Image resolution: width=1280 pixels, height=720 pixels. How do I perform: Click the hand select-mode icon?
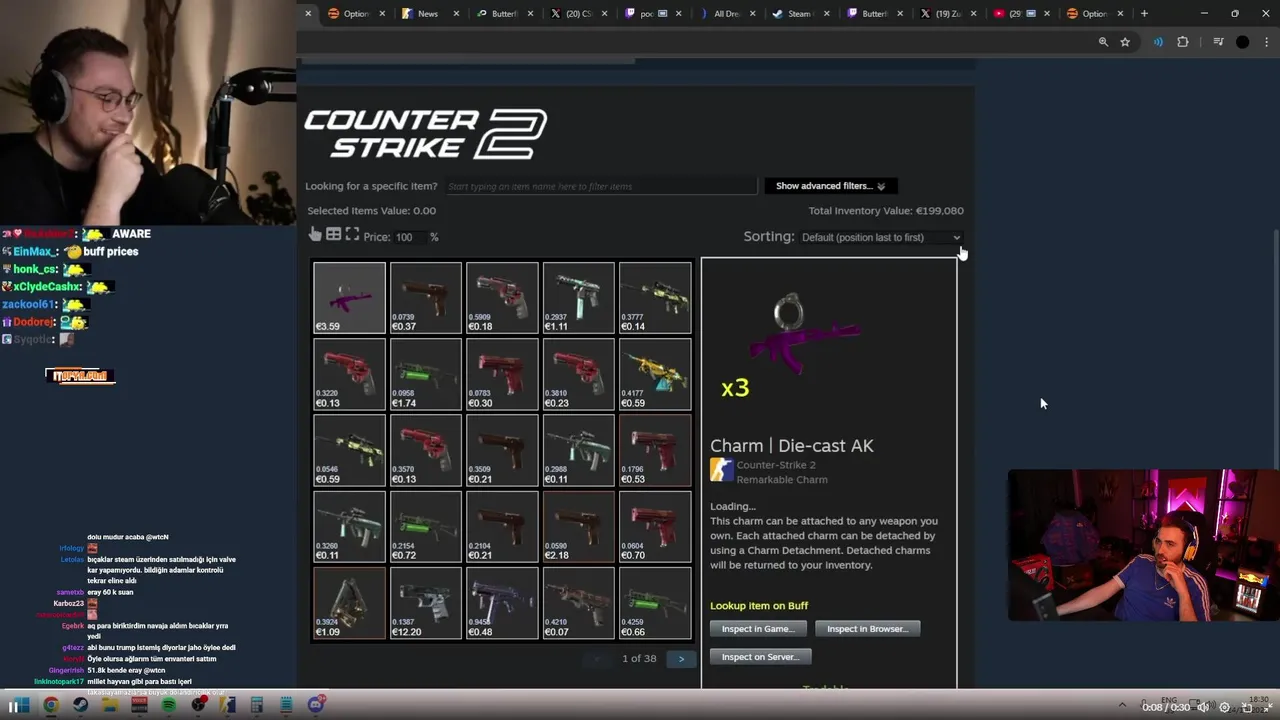[x=315, y=234]
